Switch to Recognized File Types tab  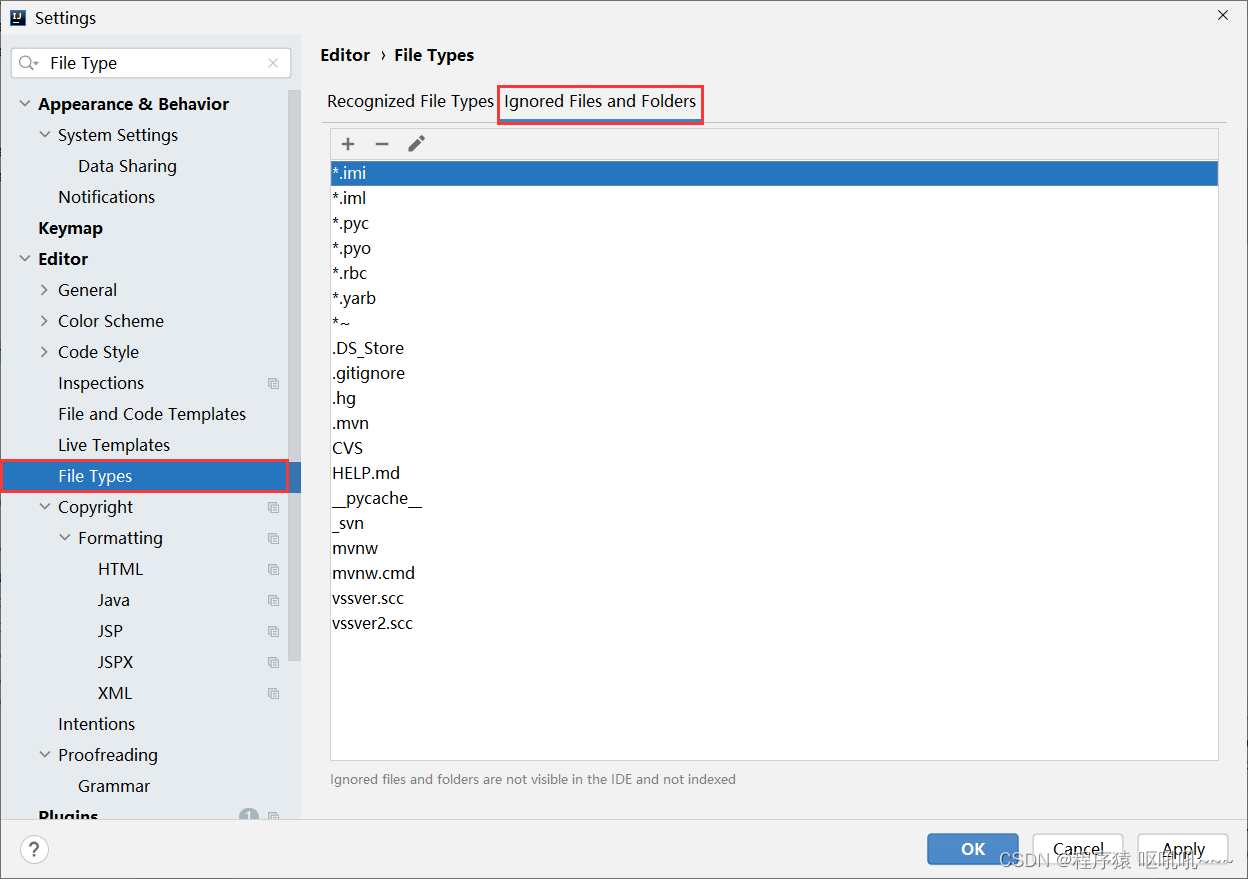point(410,101)
